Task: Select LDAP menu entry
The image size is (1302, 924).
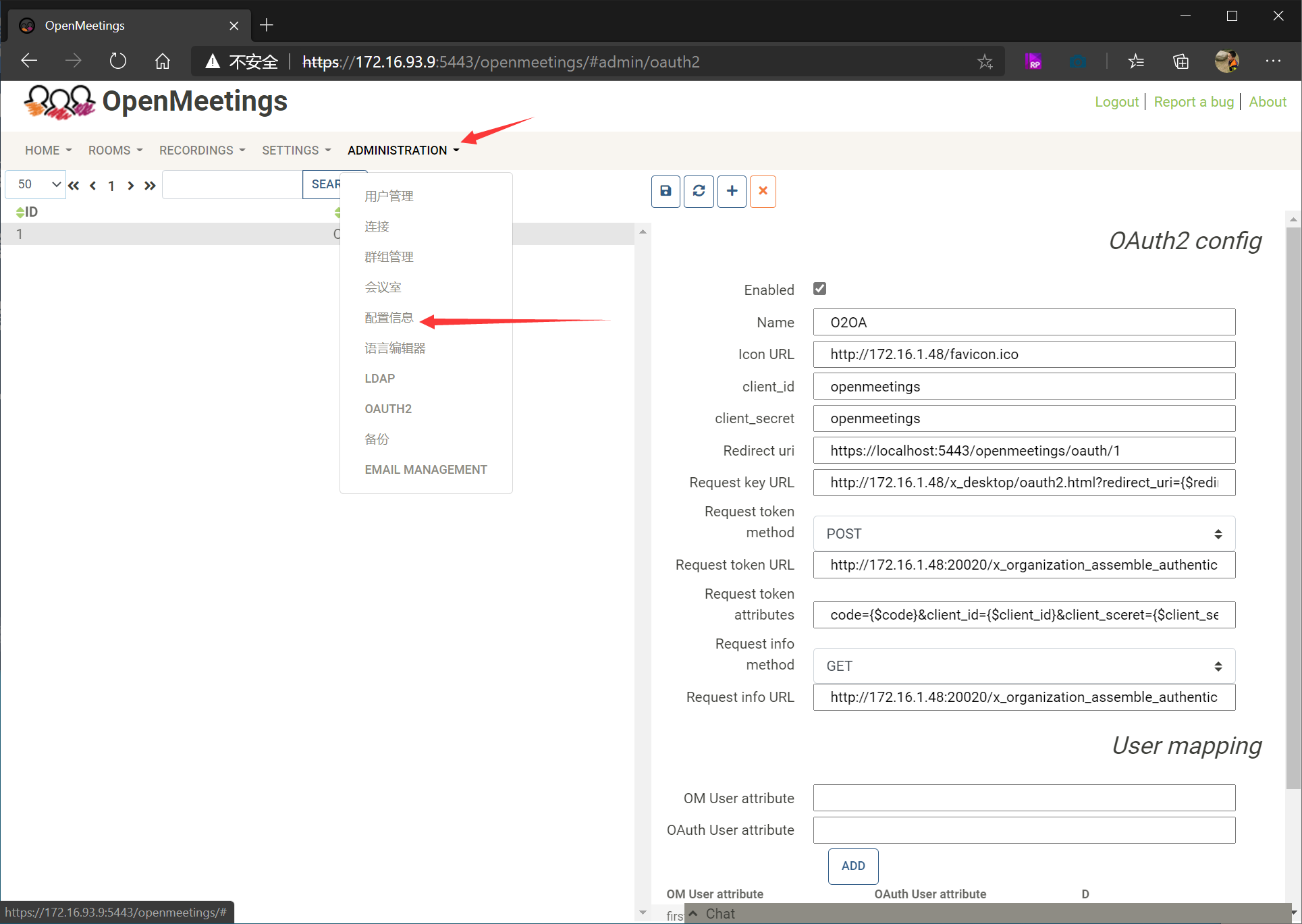Action: pyautogui.click(x=380, y=379)
